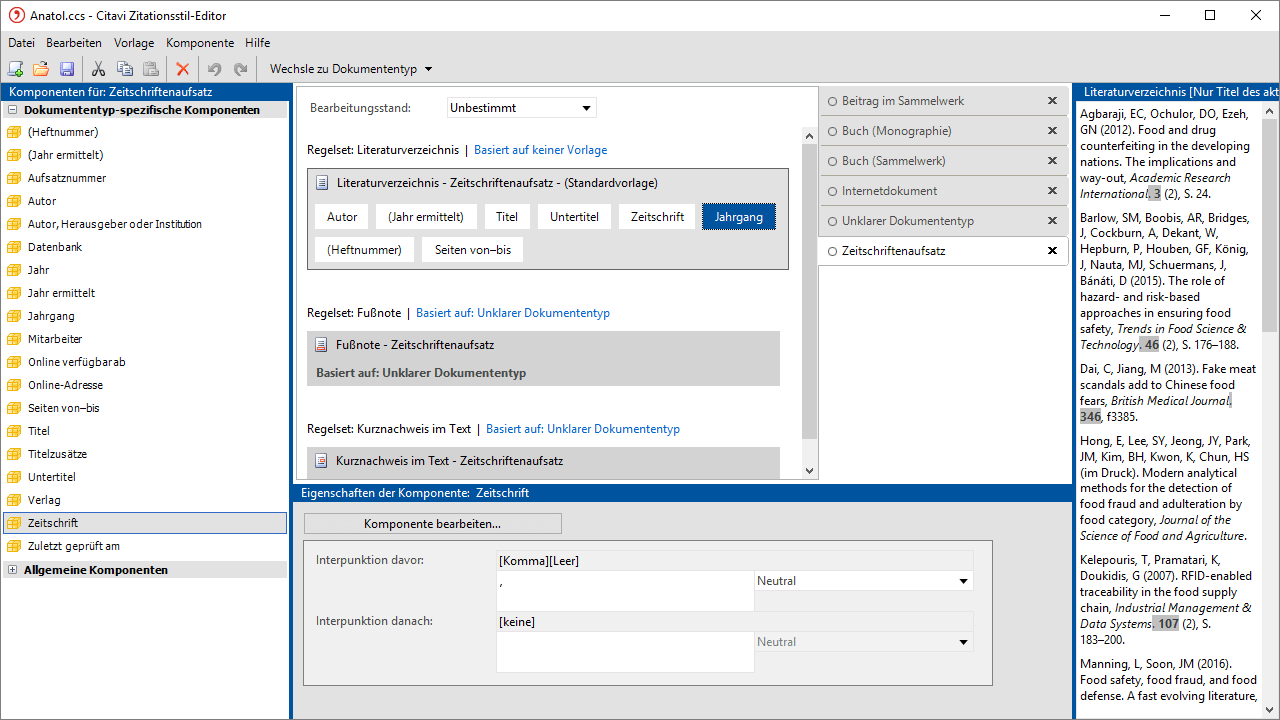Click the Basiert auf keiner Vorlage link
This screenshot has width=1280, height=720.
coord(540,150)
